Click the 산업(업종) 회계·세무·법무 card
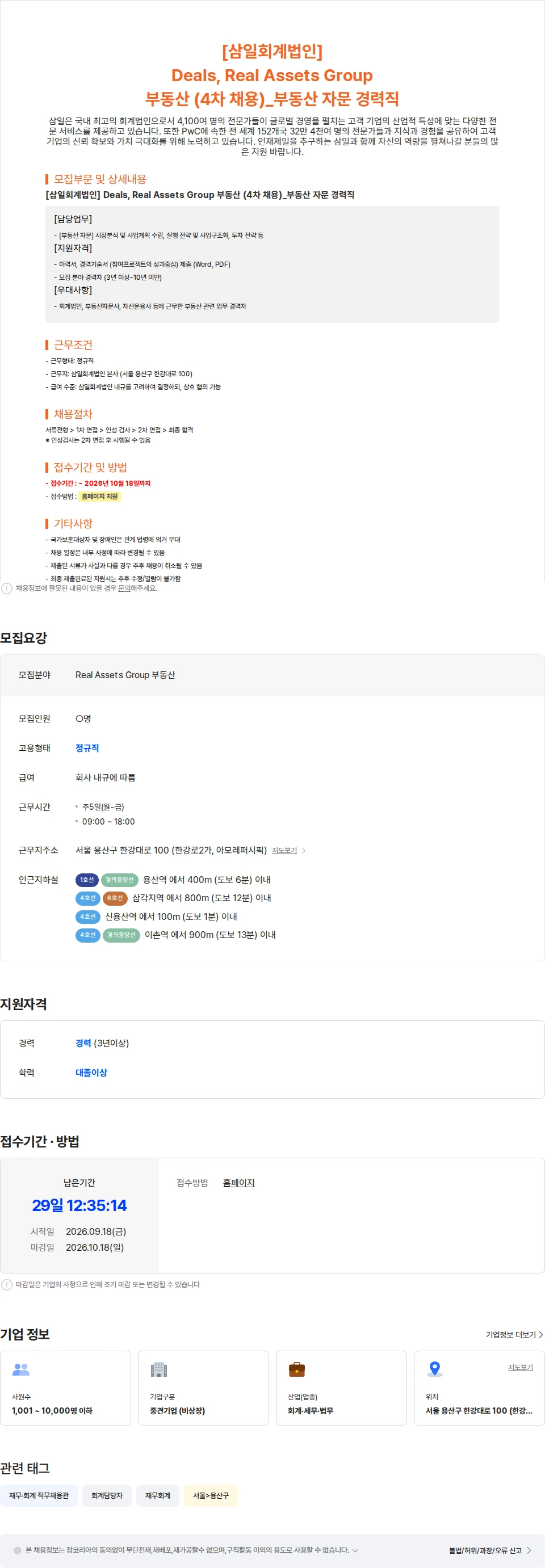 click(x=341, y=1388)
